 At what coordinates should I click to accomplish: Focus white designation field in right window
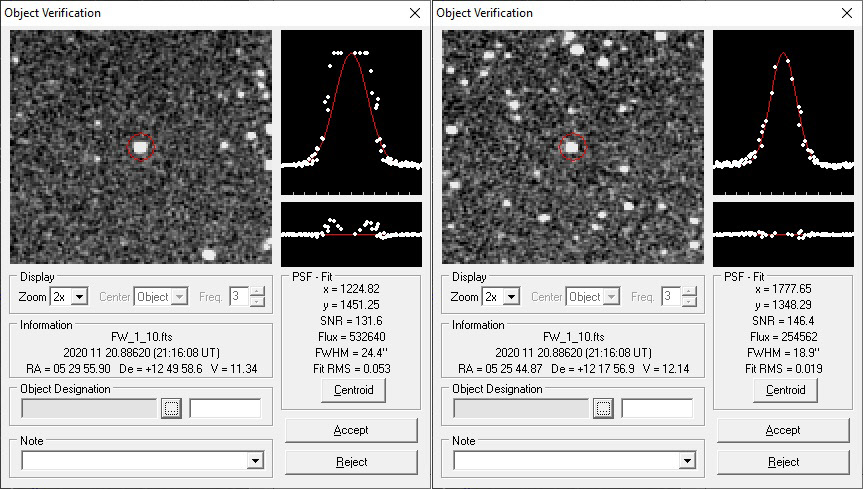point(657,409)
